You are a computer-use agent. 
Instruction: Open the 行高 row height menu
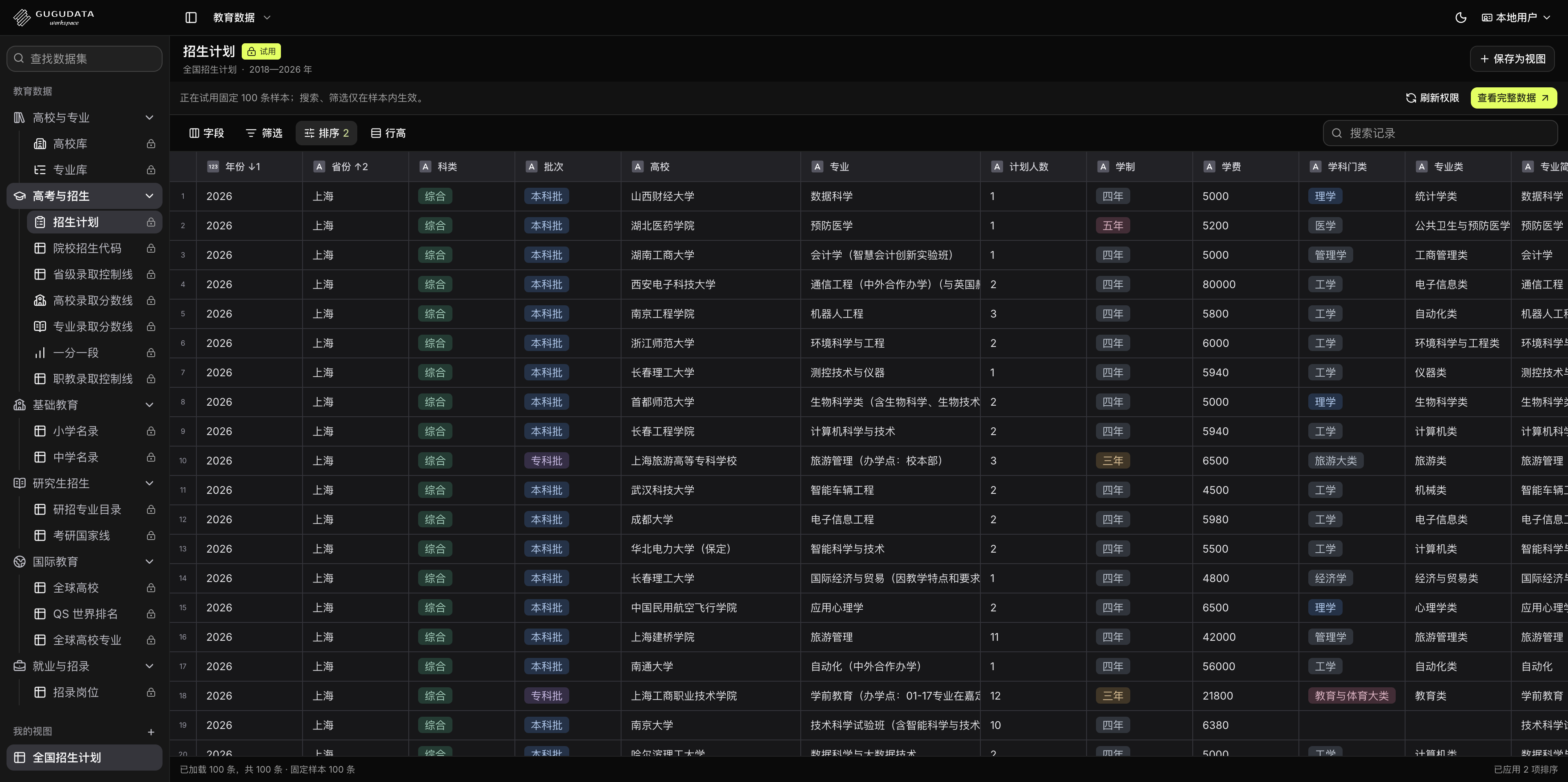pos(388,133)
